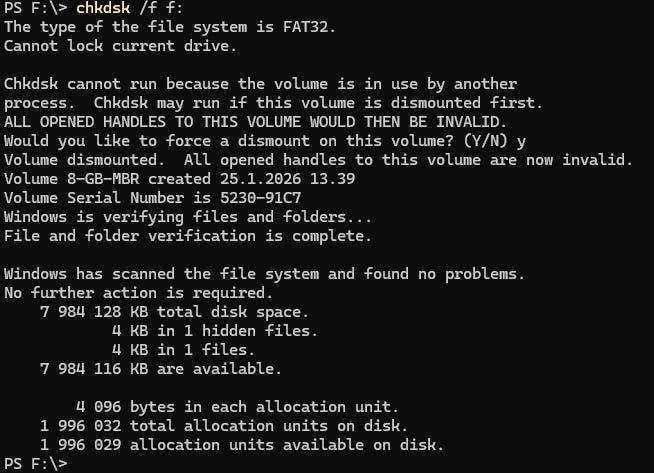Click the bottom "PS F:\>" prompt
The width and height of the screenshot is (654, 473).
pos(35,464)
